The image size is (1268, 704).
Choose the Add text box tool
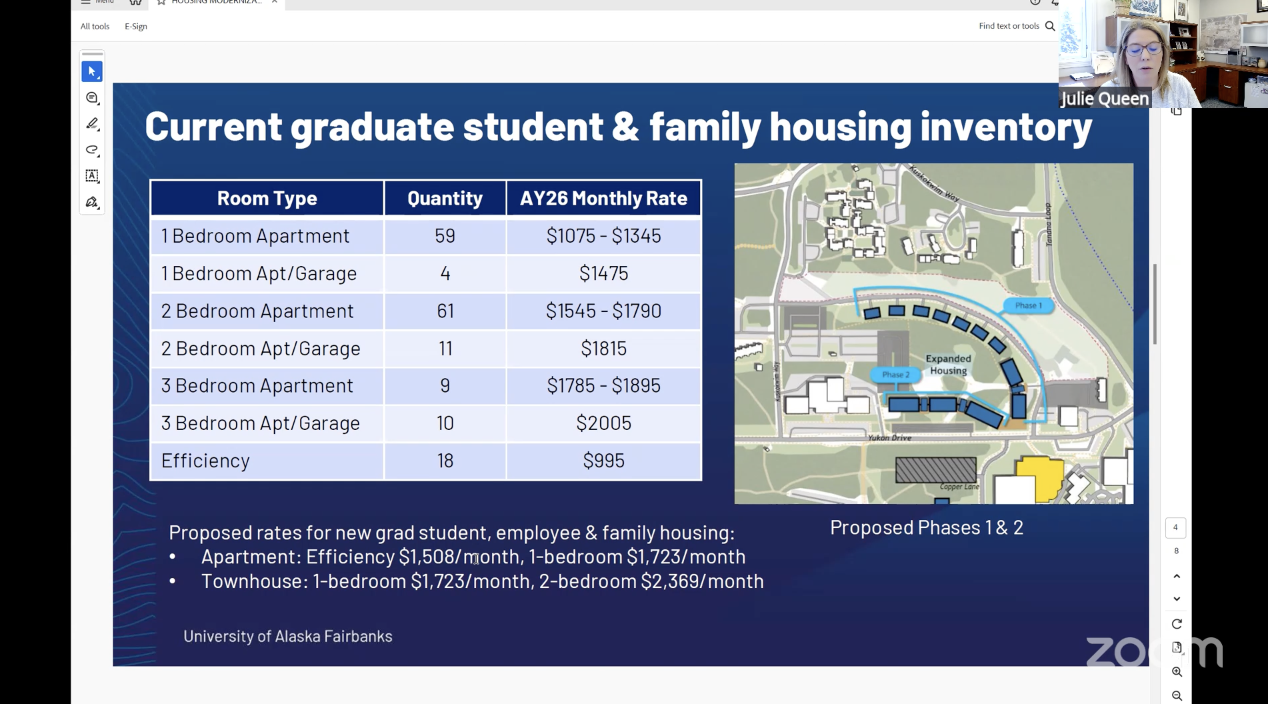[92, 175]
